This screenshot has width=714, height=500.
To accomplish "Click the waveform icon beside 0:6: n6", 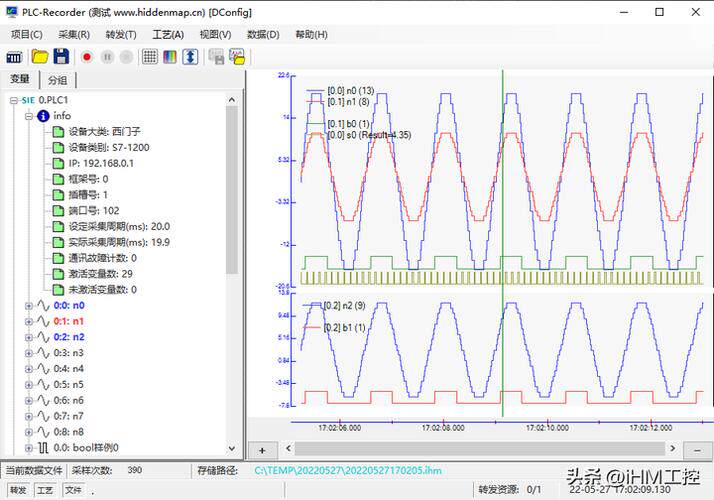I will pyautogui.click(x=43, y=400).
